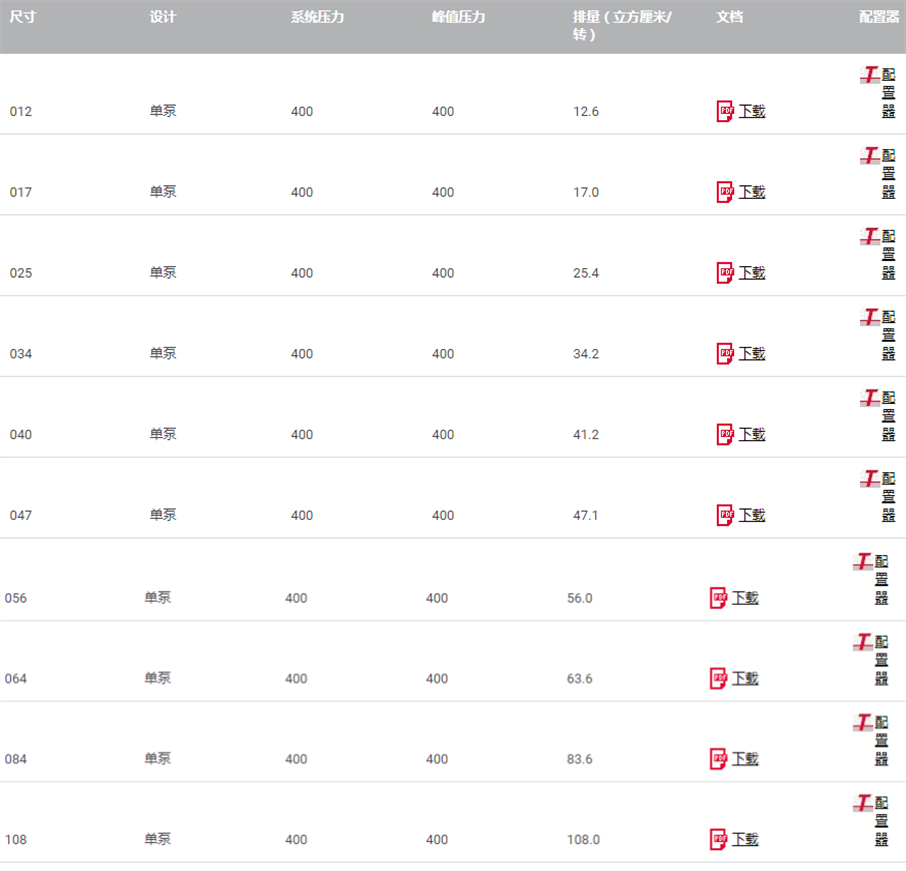Open the configurator icon for size 017
This screenshot has width=906, height=871.
(870, 156)
